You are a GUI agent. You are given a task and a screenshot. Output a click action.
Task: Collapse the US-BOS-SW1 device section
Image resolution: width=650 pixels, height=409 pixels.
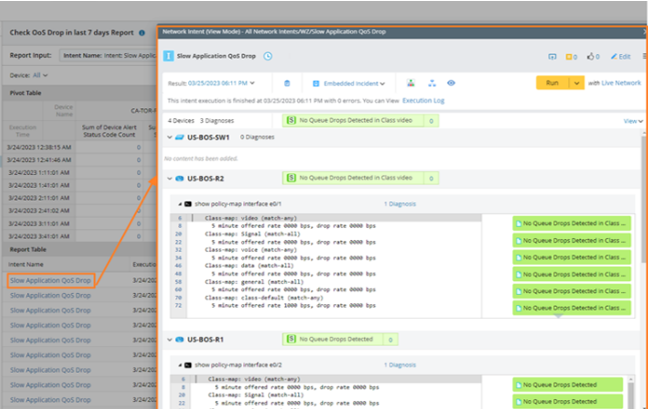(x=169, y=137)
